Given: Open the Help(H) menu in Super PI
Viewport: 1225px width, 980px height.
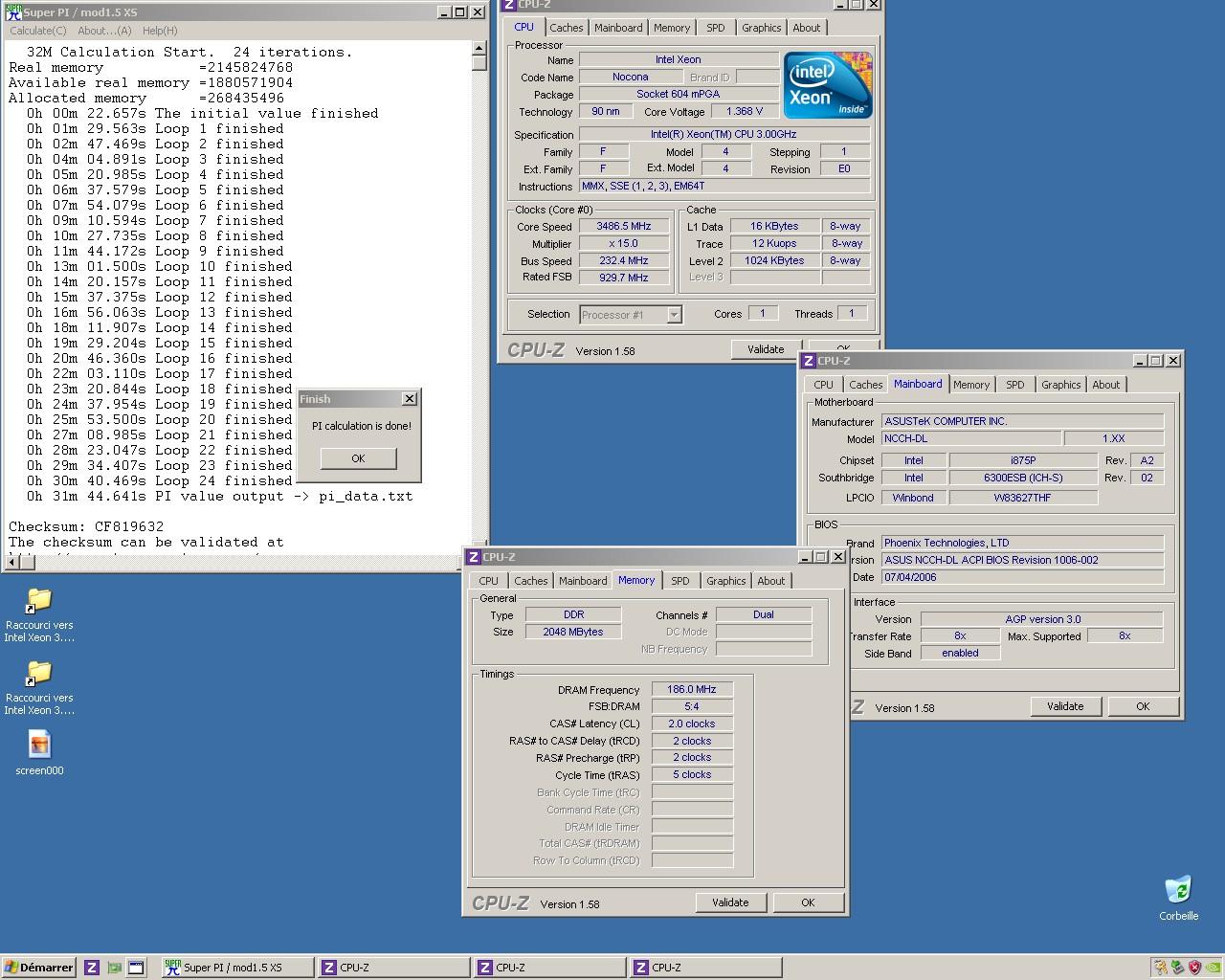Looking at the screenshot, I should (x=160, y=31).
